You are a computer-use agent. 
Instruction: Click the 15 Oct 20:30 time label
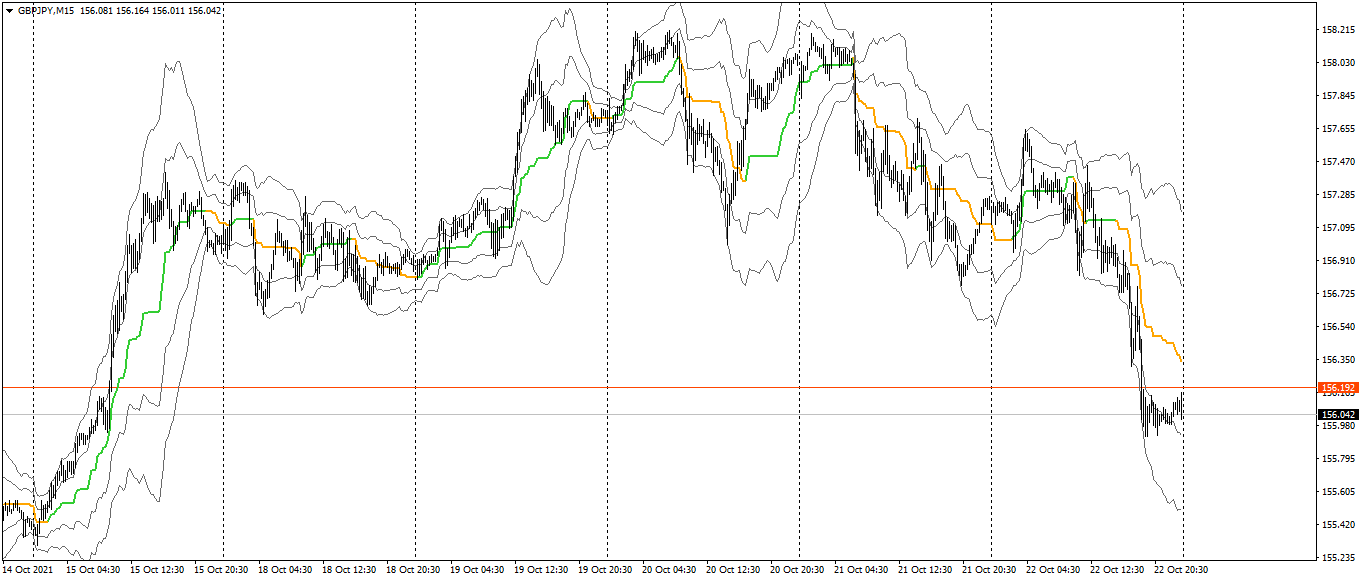click(222, 570)
